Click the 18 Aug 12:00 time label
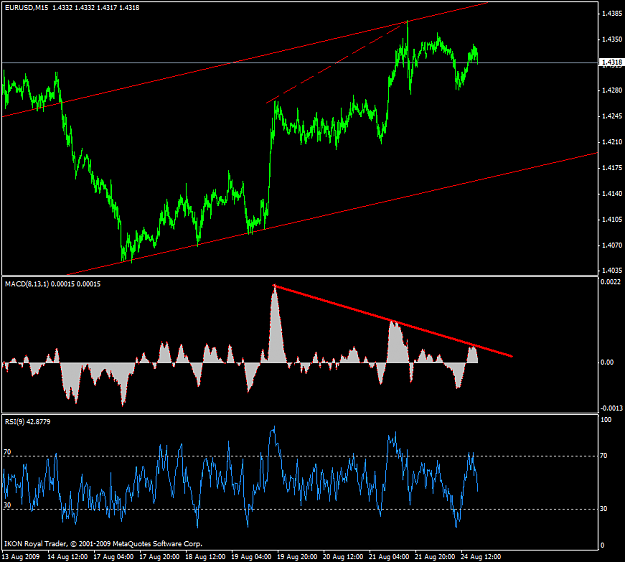This screenshot has height=562, width=625. point(205,556)
